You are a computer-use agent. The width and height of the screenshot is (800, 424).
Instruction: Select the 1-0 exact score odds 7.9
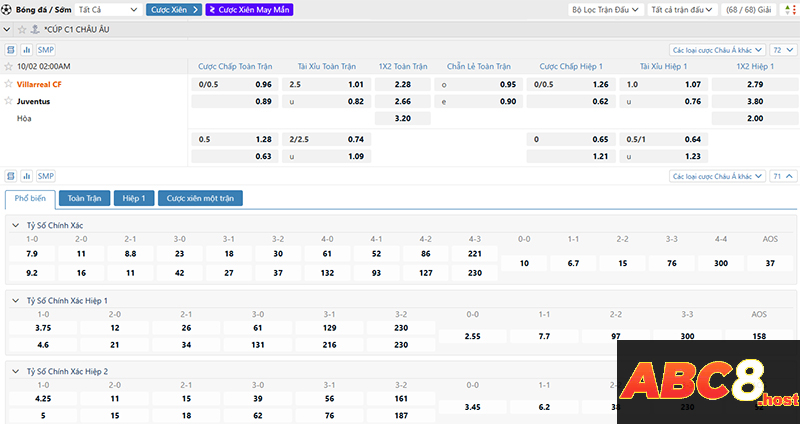(x=31, y=254)
